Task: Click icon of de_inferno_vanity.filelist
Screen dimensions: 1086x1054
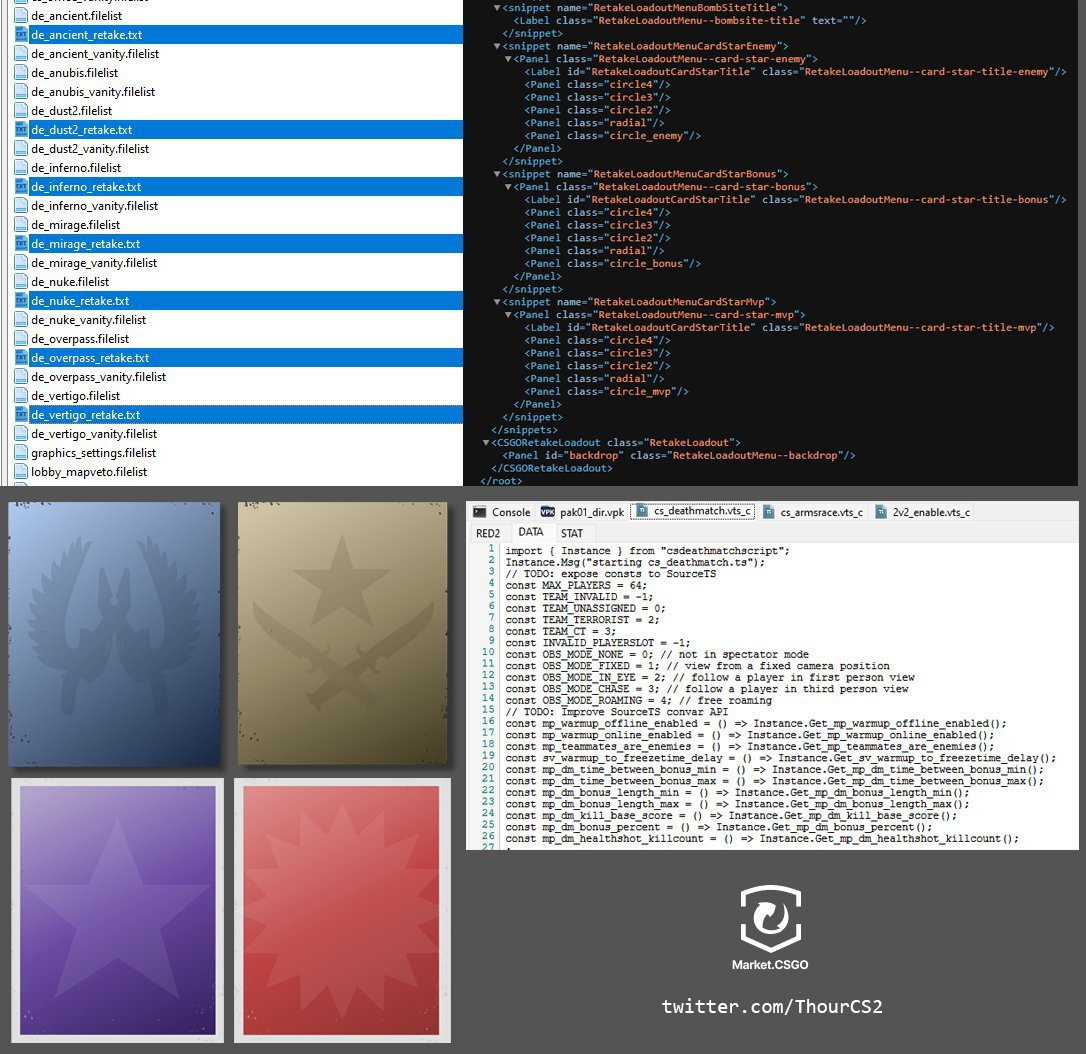Action: tap(21, 206)
